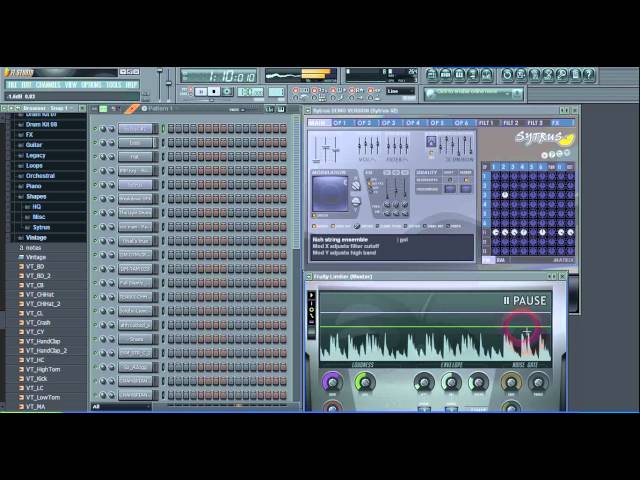The height and width of the screenshot is (480, 640).
Task: Open keyboard editor icon in step sequencer header
Action: tap(280, 109)
